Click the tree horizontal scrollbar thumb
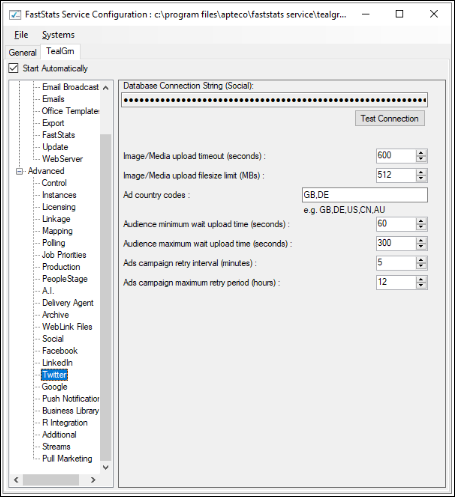 tap(50, 480)
